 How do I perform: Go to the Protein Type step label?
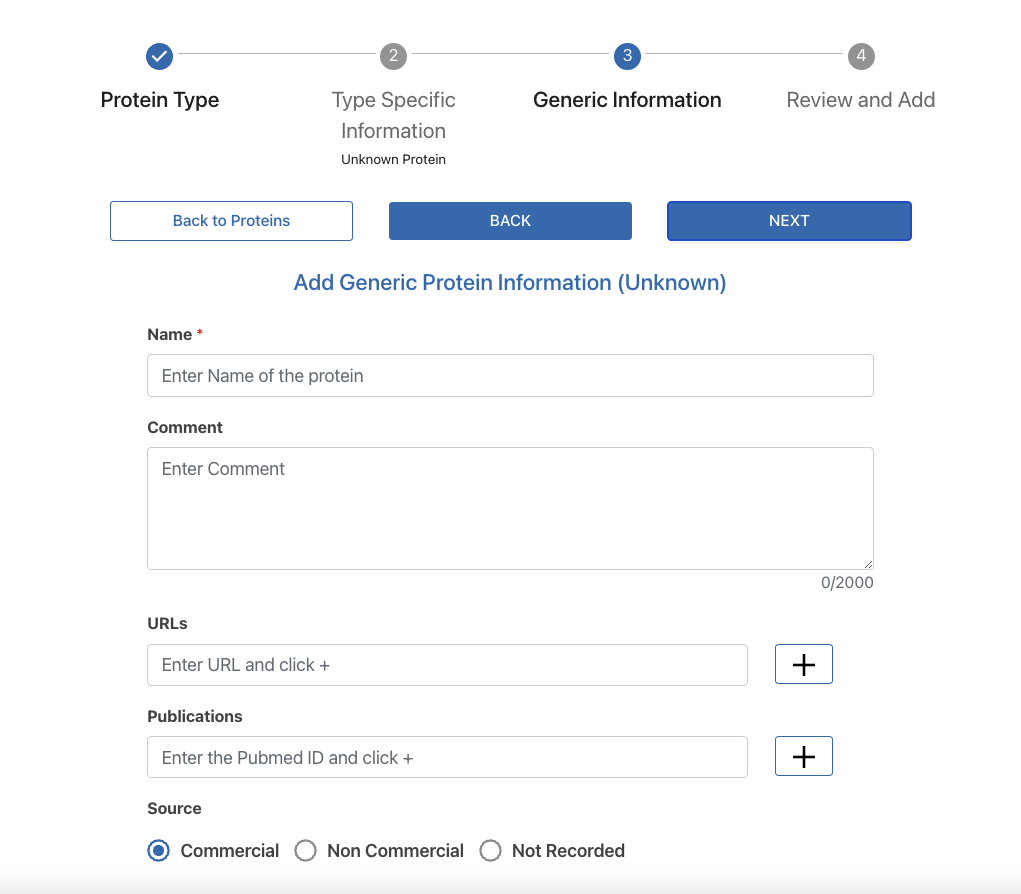point(160,100)
